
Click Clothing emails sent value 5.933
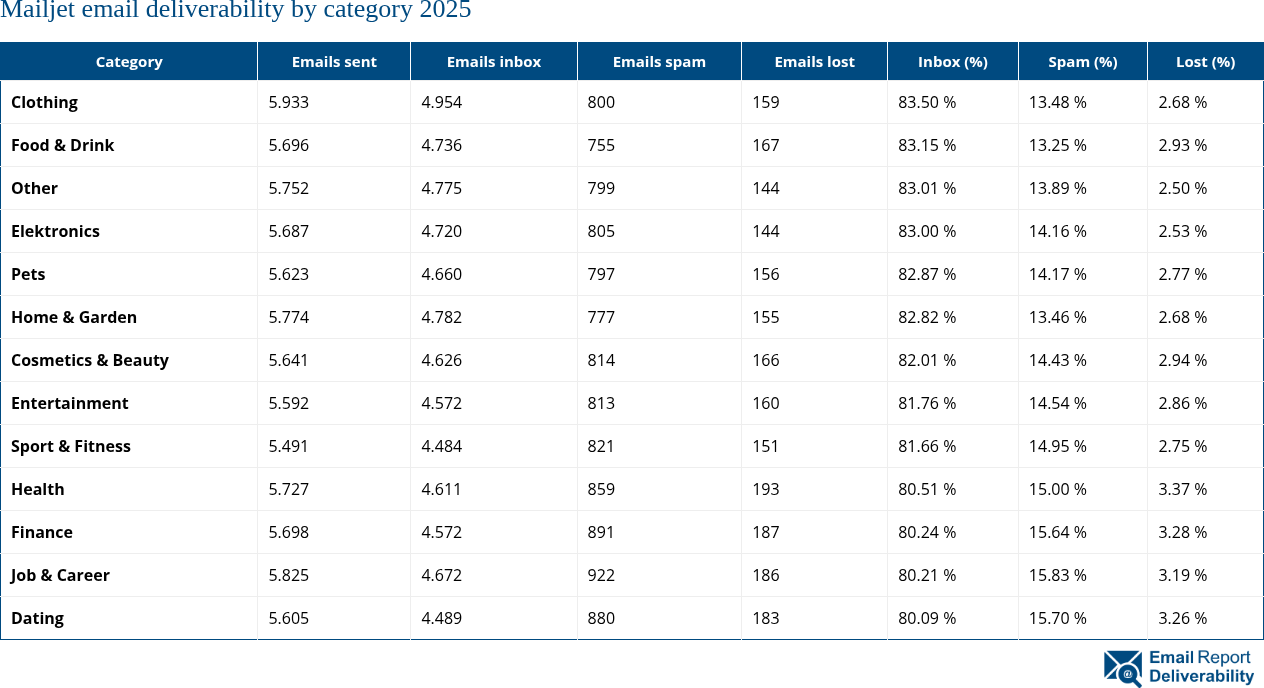click(289, 102)
